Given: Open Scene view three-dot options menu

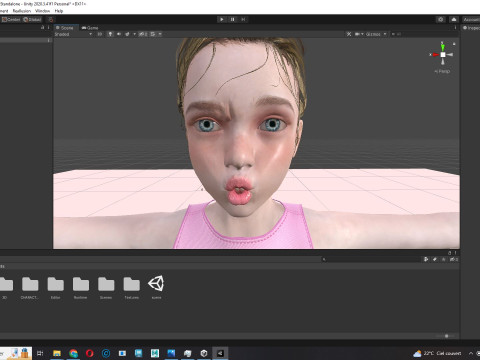Looking at the screenshot, I should [x=455, y=28].
